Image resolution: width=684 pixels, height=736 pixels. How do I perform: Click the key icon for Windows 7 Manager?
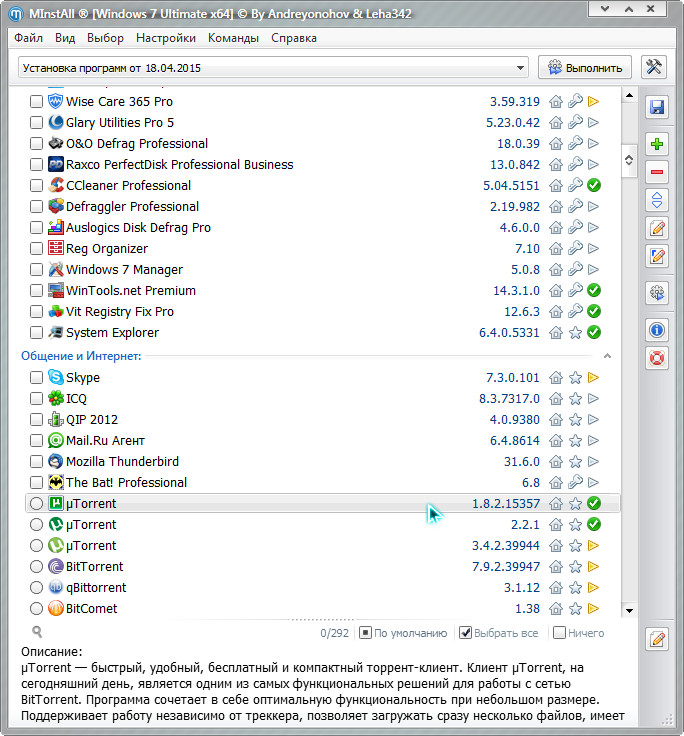pyautogui.click(x=575, y=269)
